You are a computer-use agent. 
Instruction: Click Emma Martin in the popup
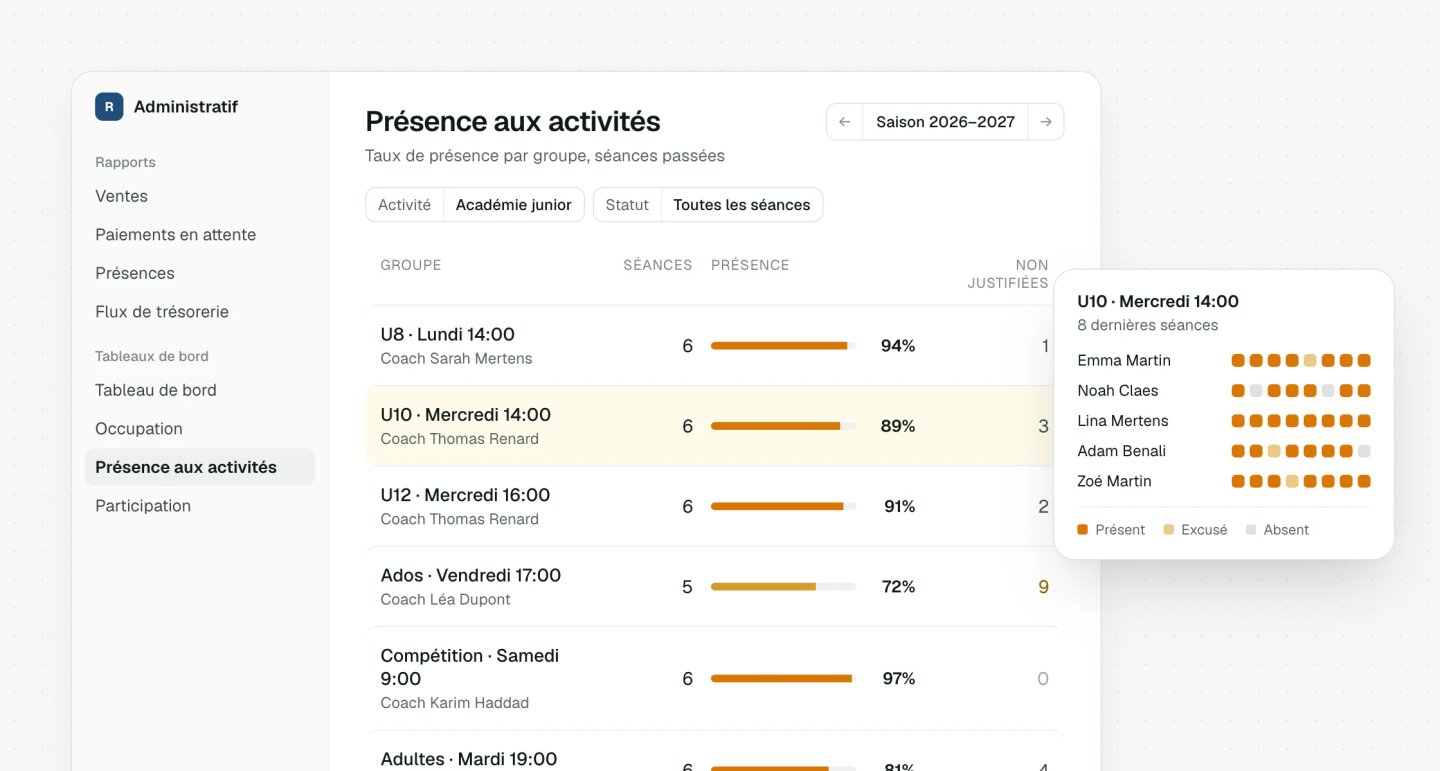pos(1124,360)
